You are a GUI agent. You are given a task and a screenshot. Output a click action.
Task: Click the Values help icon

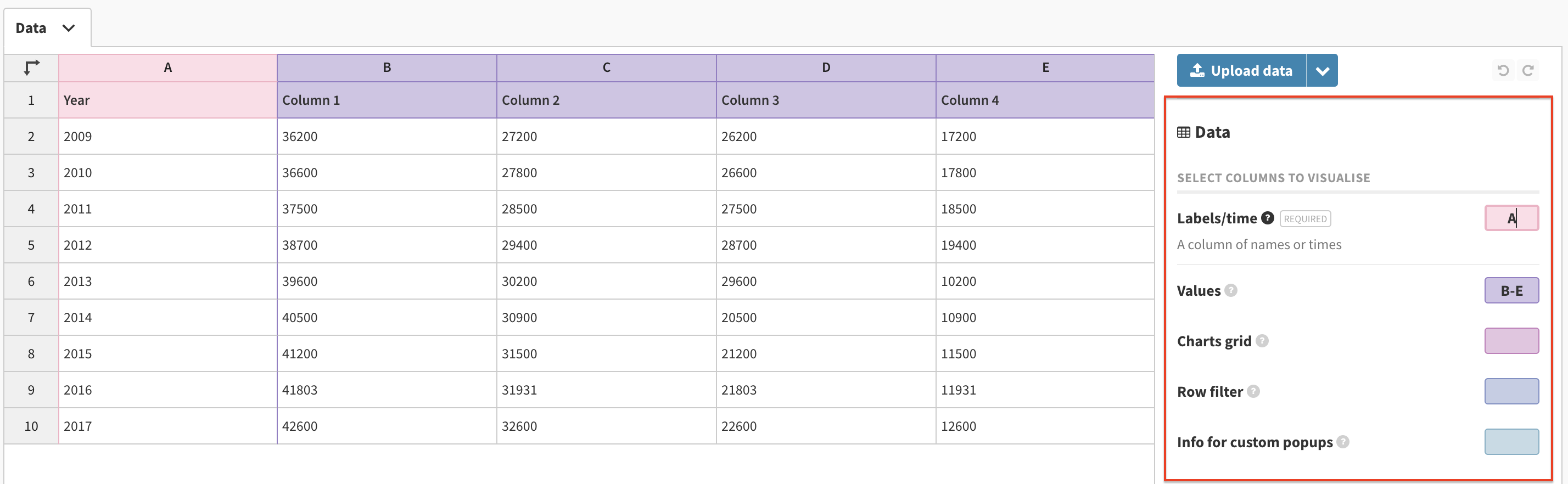(1231, 291)
